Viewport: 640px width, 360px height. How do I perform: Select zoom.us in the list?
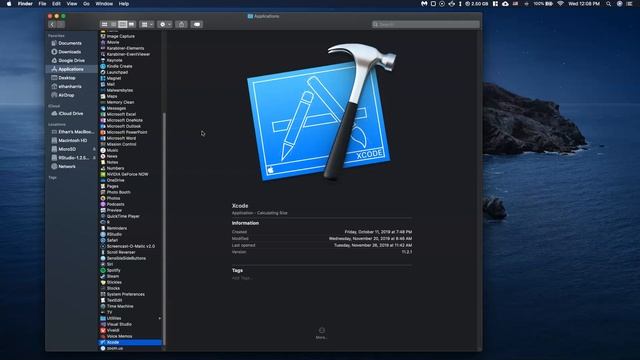click(115, 348)
